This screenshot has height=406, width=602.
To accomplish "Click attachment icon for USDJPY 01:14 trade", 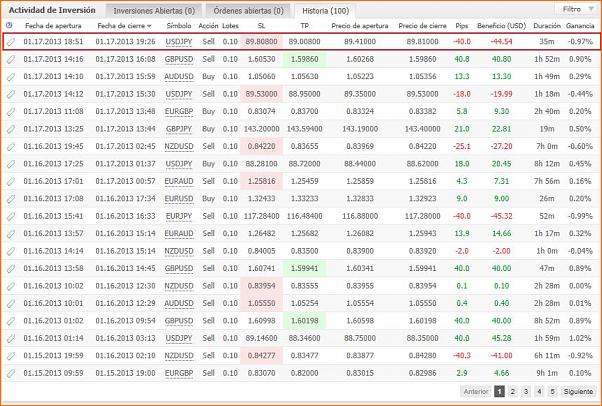I will (12, 338).
